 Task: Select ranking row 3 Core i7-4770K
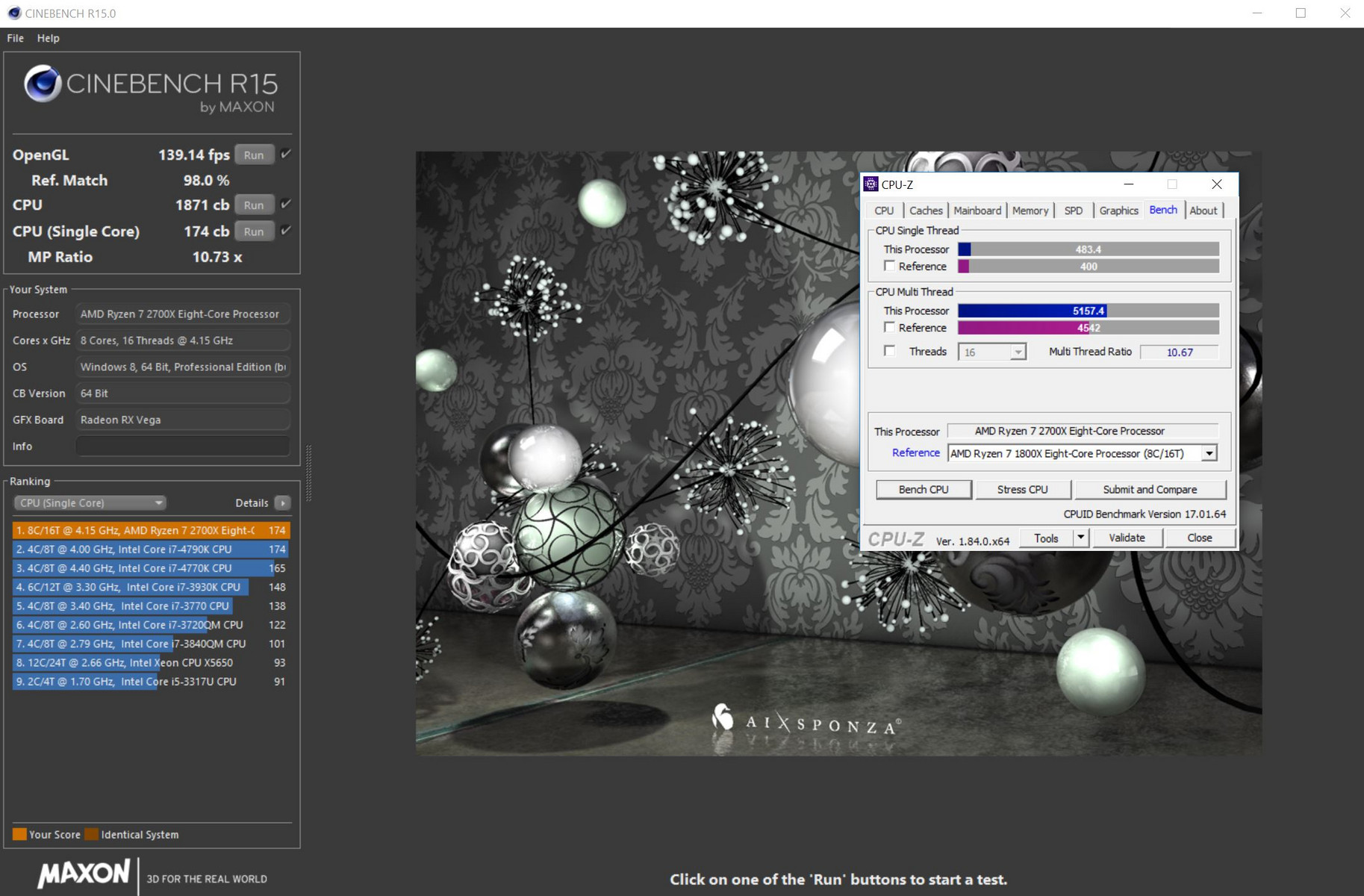click(x=151, y=568)
